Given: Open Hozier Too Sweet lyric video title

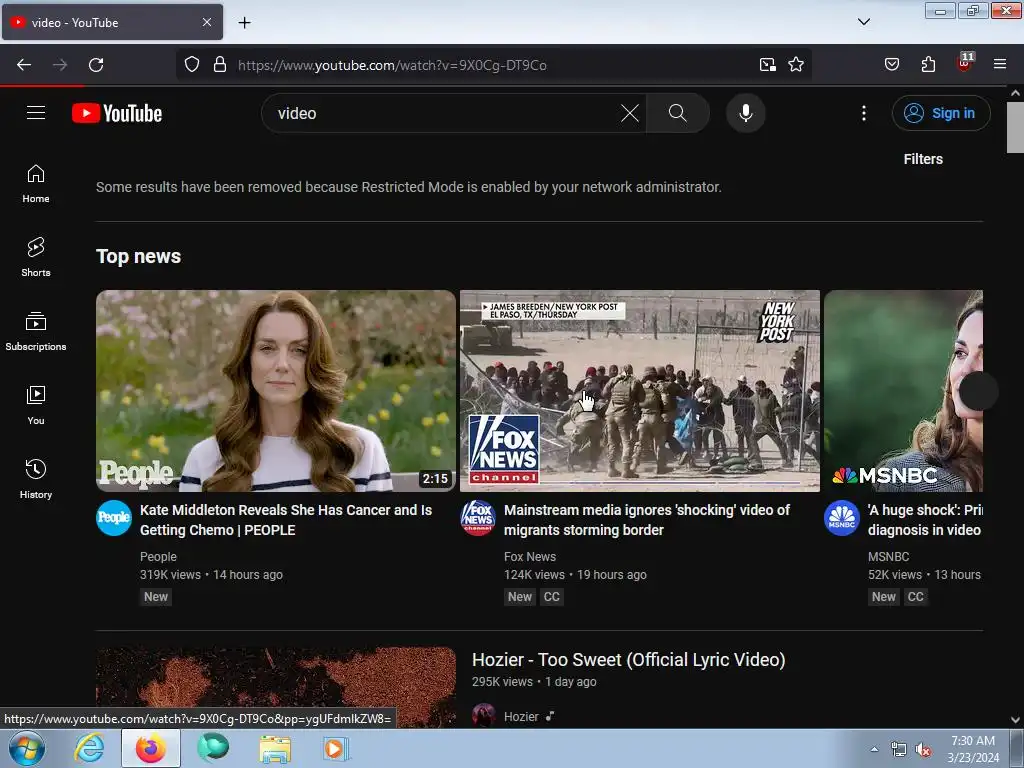Looking at the screenshot, I should click(x=628, y=660).
